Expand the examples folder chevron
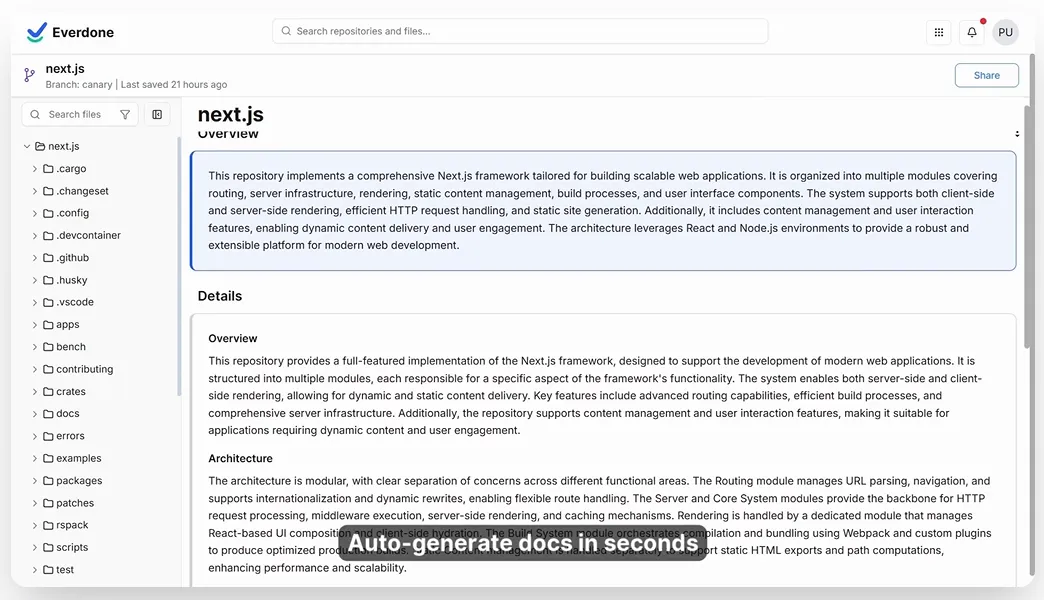The height and width of the screenshot is (600, 1044). tap(35, 459)
